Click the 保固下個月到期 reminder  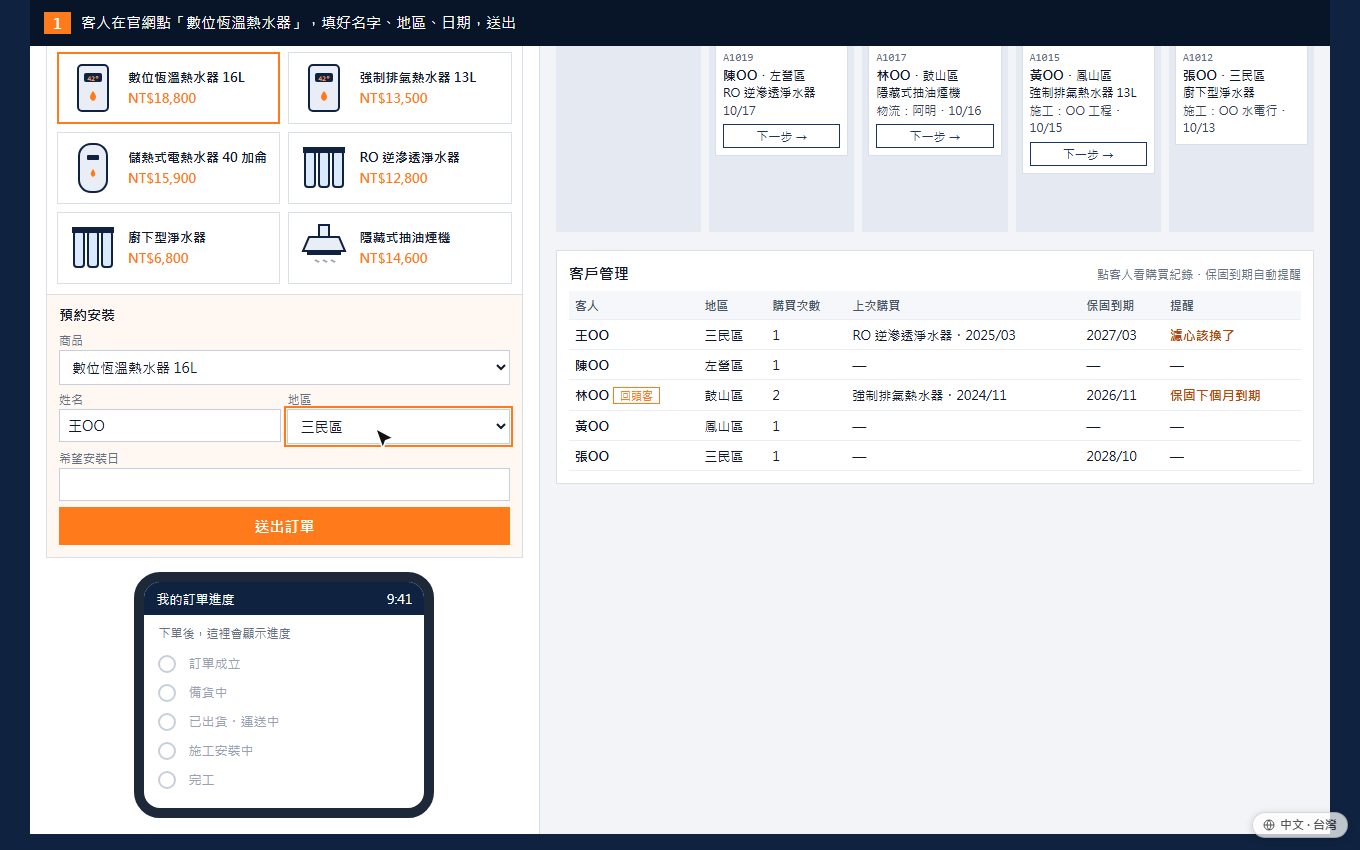click(x=1215, y=395)
